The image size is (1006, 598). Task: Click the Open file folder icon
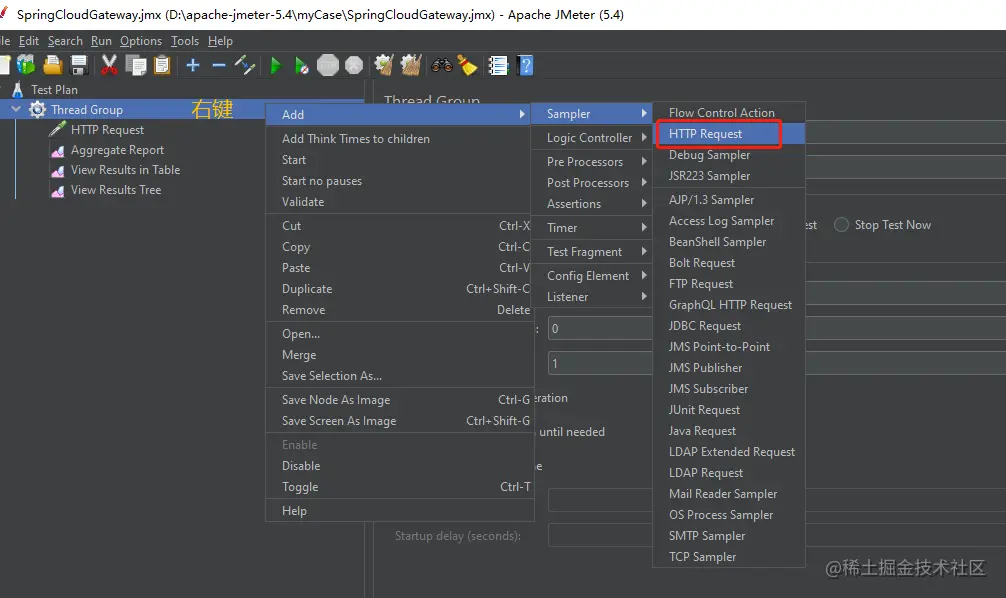(53, 65)
